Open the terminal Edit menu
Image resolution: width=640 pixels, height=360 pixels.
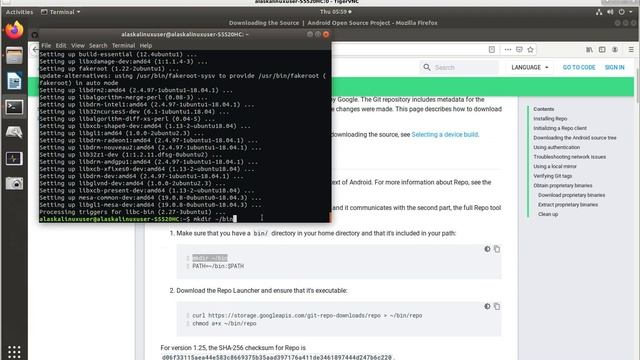pyautogui.click(x=61, y=45)
